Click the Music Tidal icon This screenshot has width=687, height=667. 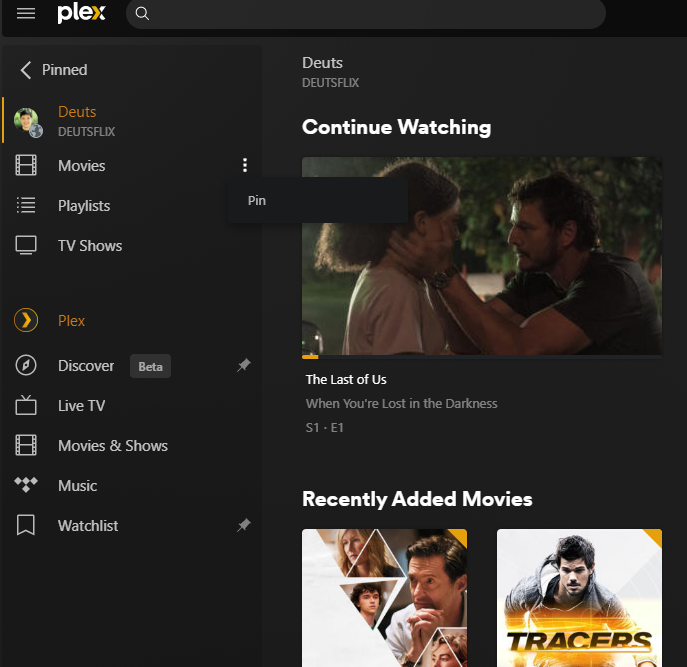click(26, 485)
